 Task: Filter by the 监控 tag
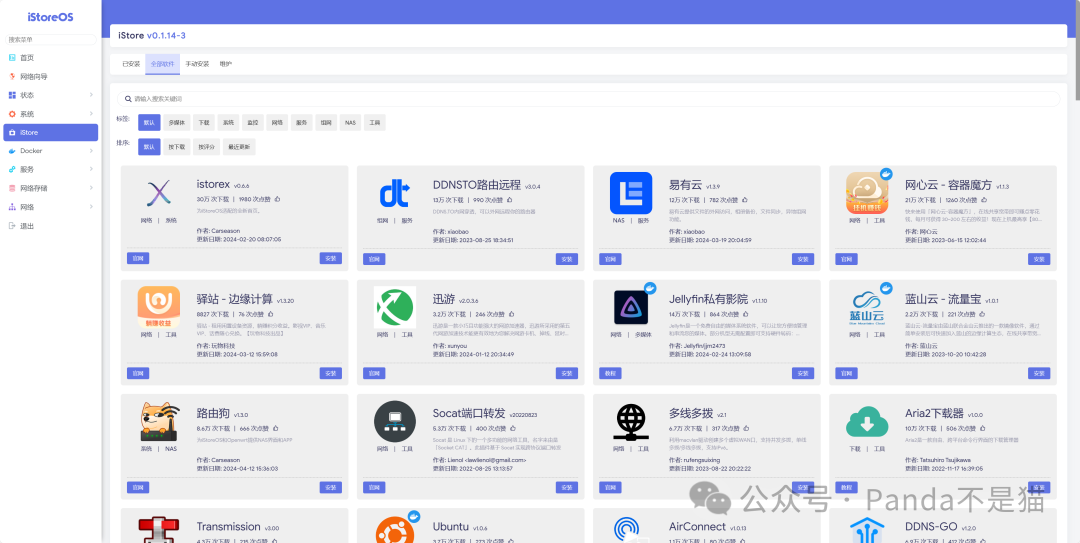coord(253,123)
